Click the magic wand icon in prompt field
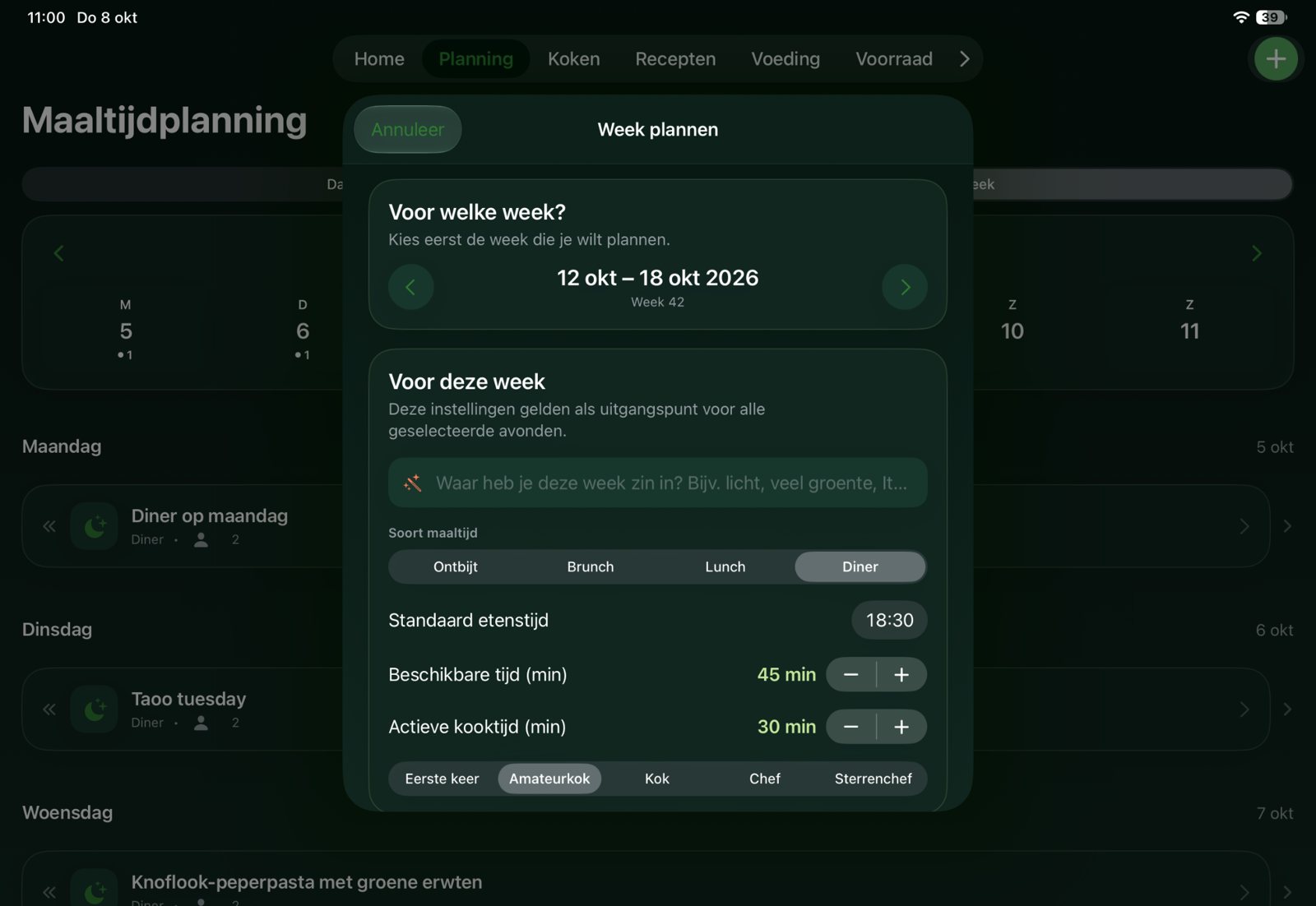Viewport: 1316px width, 906px height. (412, 483)
